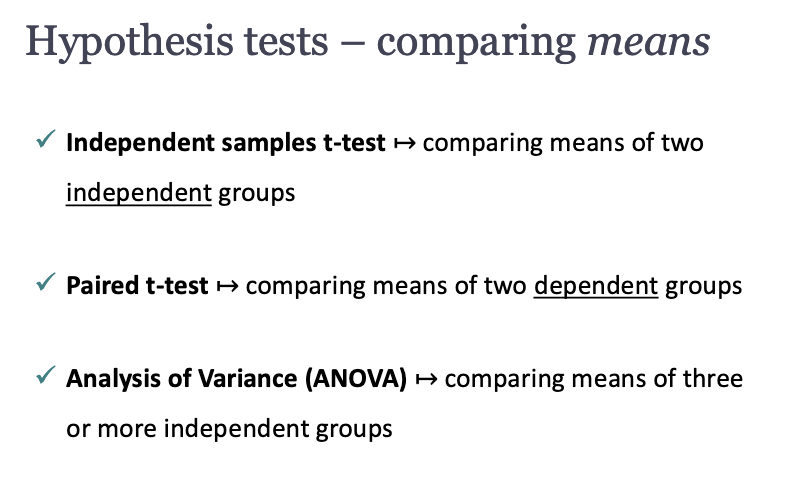Click the word comparing in the slide title
This screenshot has height=501, width=799.
click(x=476, y=44)
